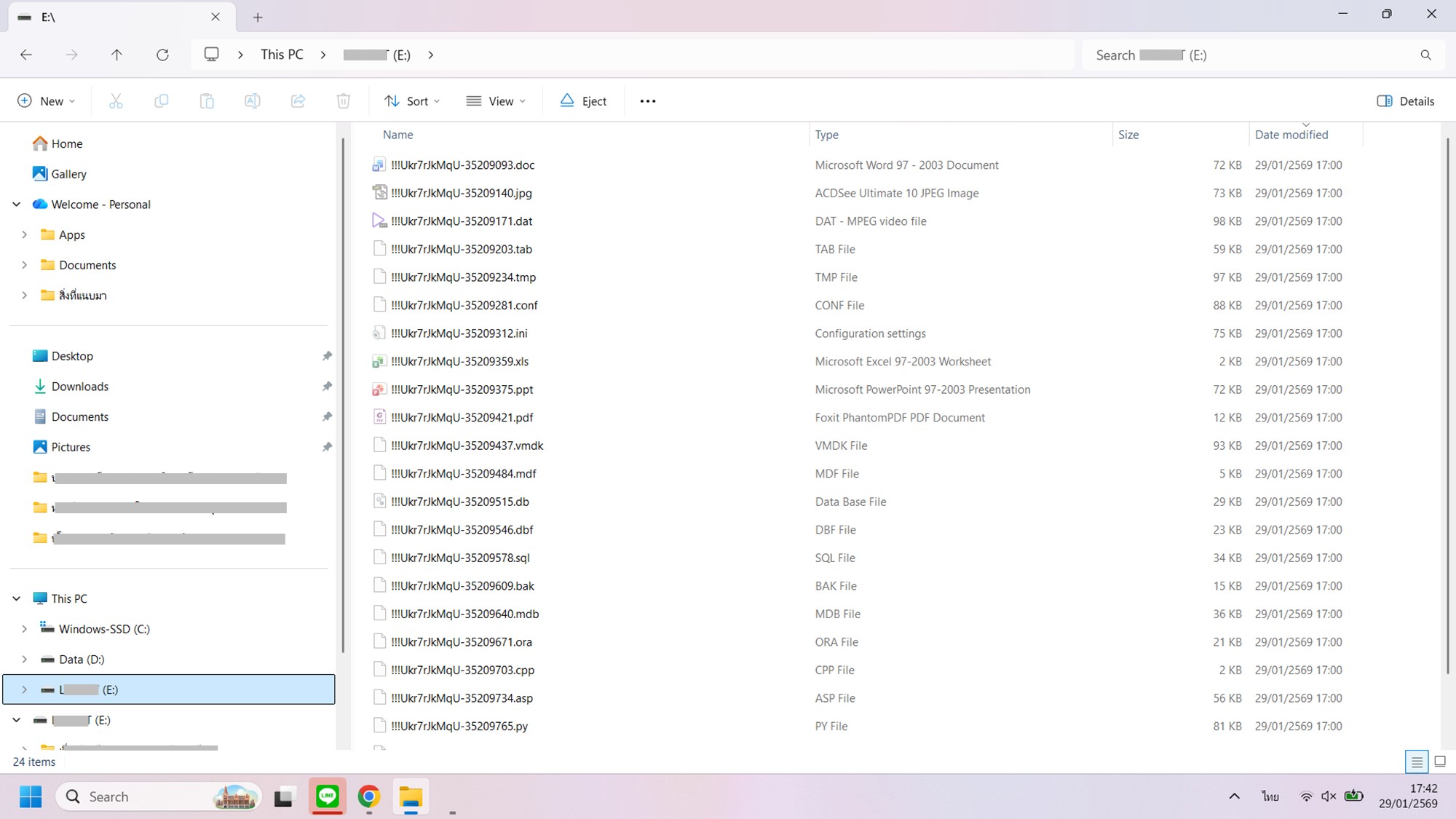Click the Paste clipboard icon

(x=207, y=101)
